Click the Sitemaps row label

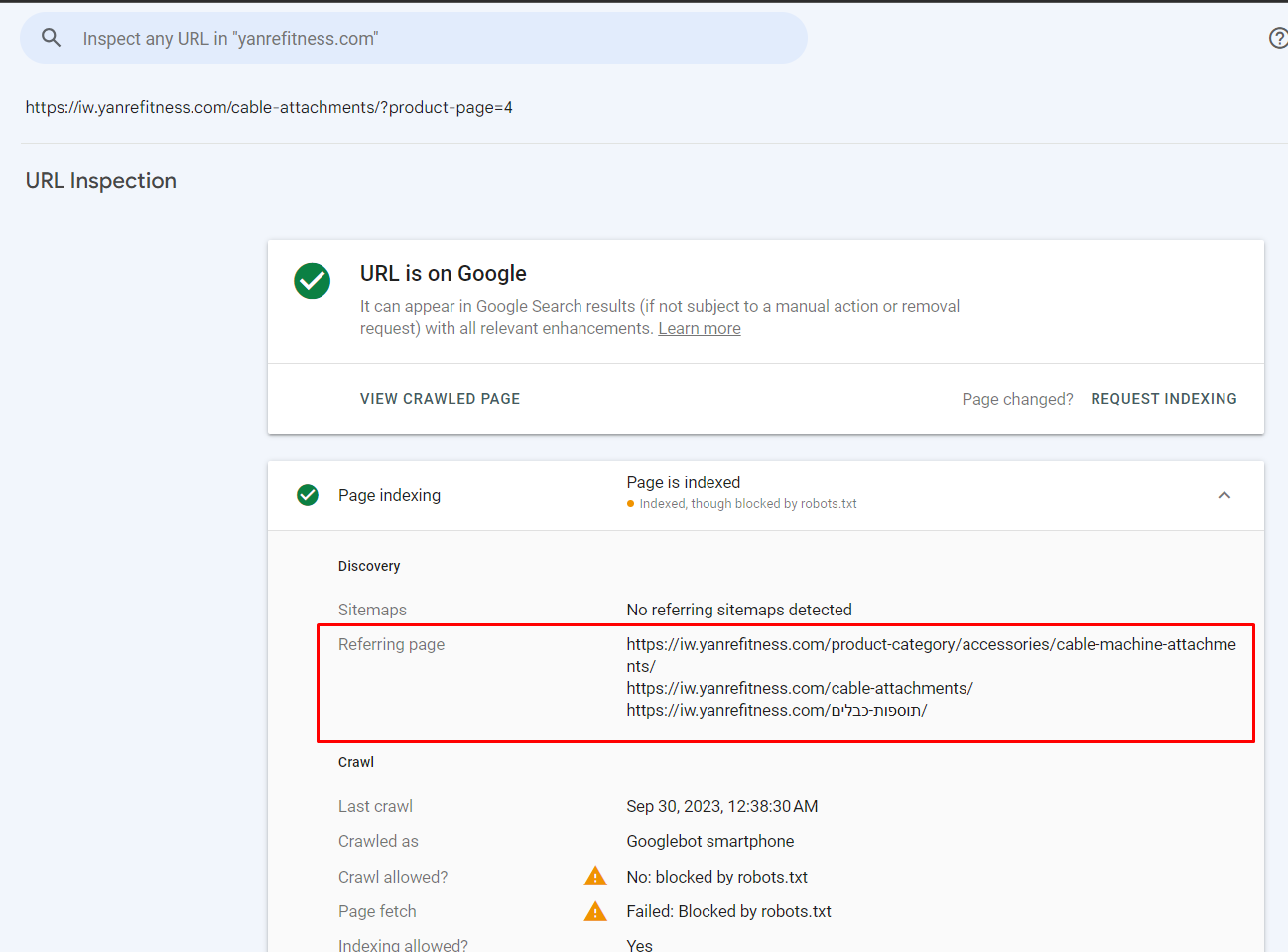pos(372,610)
